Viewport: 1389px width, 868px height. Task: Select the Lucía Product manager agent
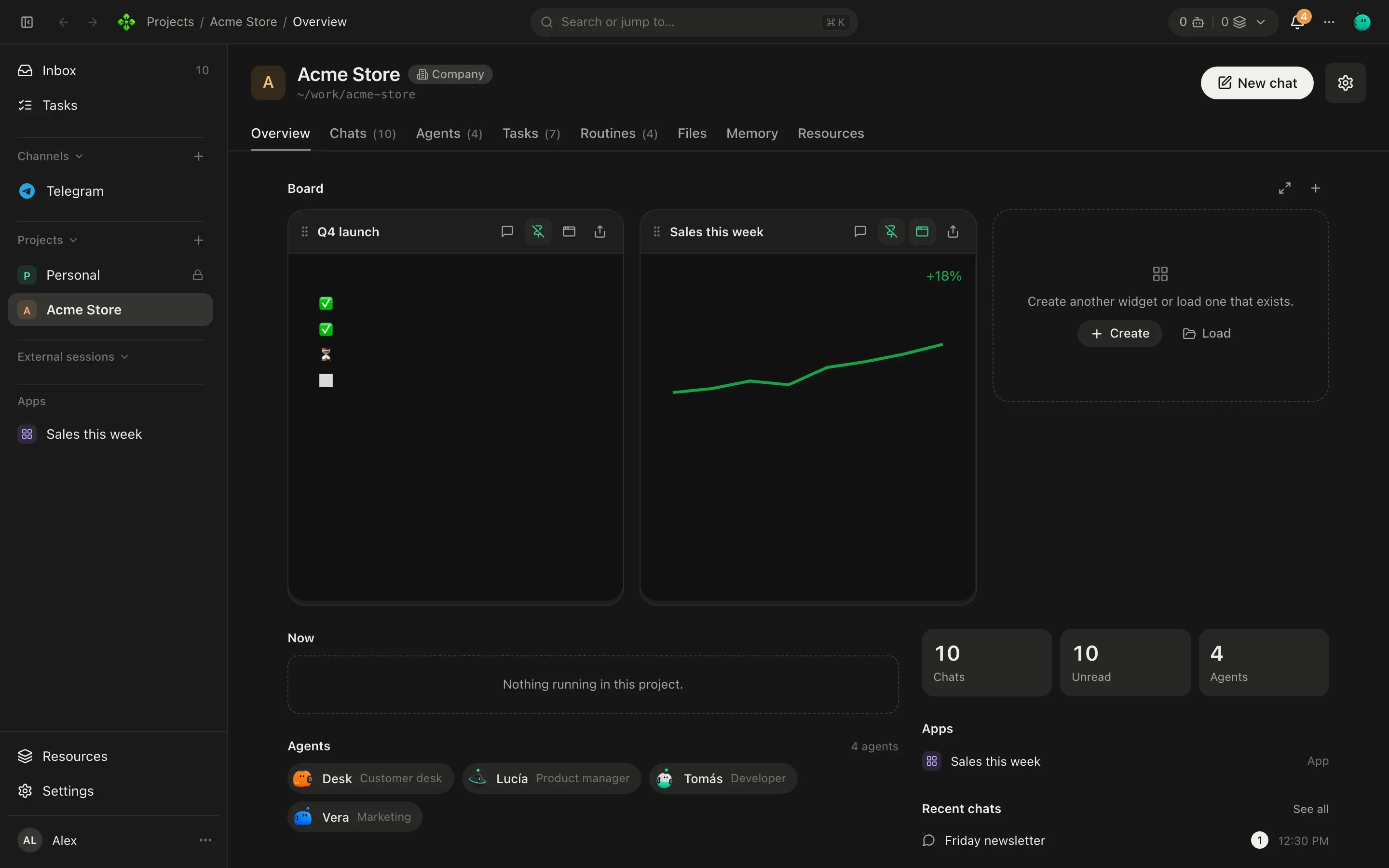coord(551,778)
